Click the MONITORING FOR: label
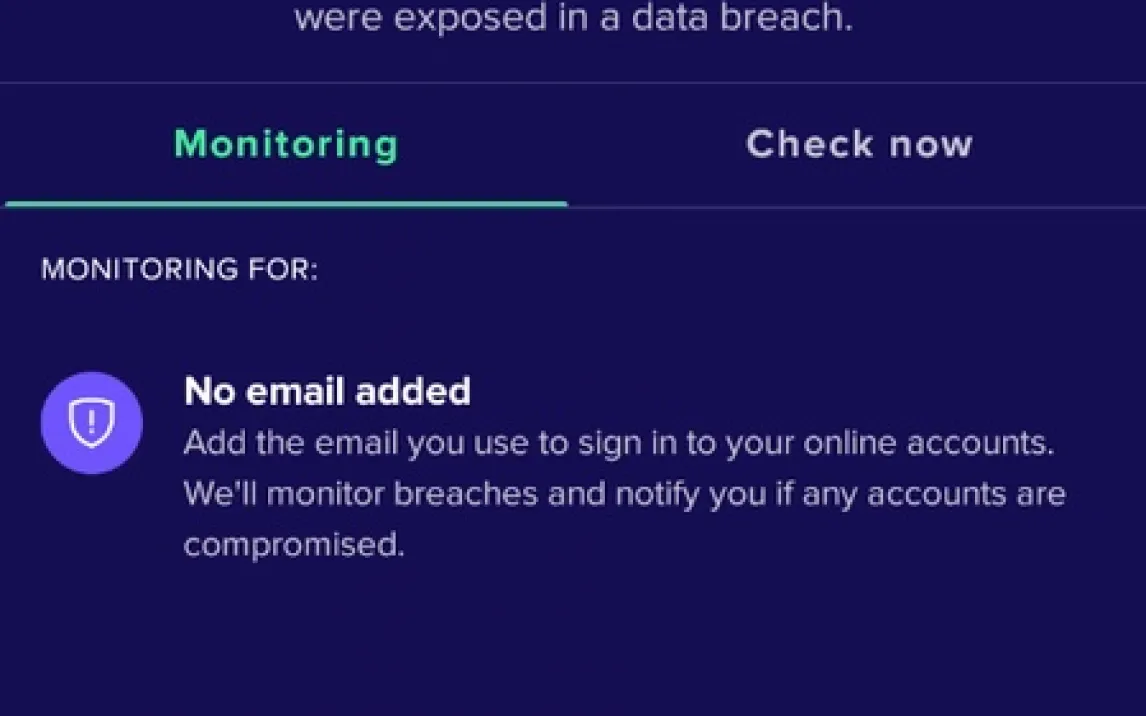The image size is (1146, 716). (x=180, y=270)
